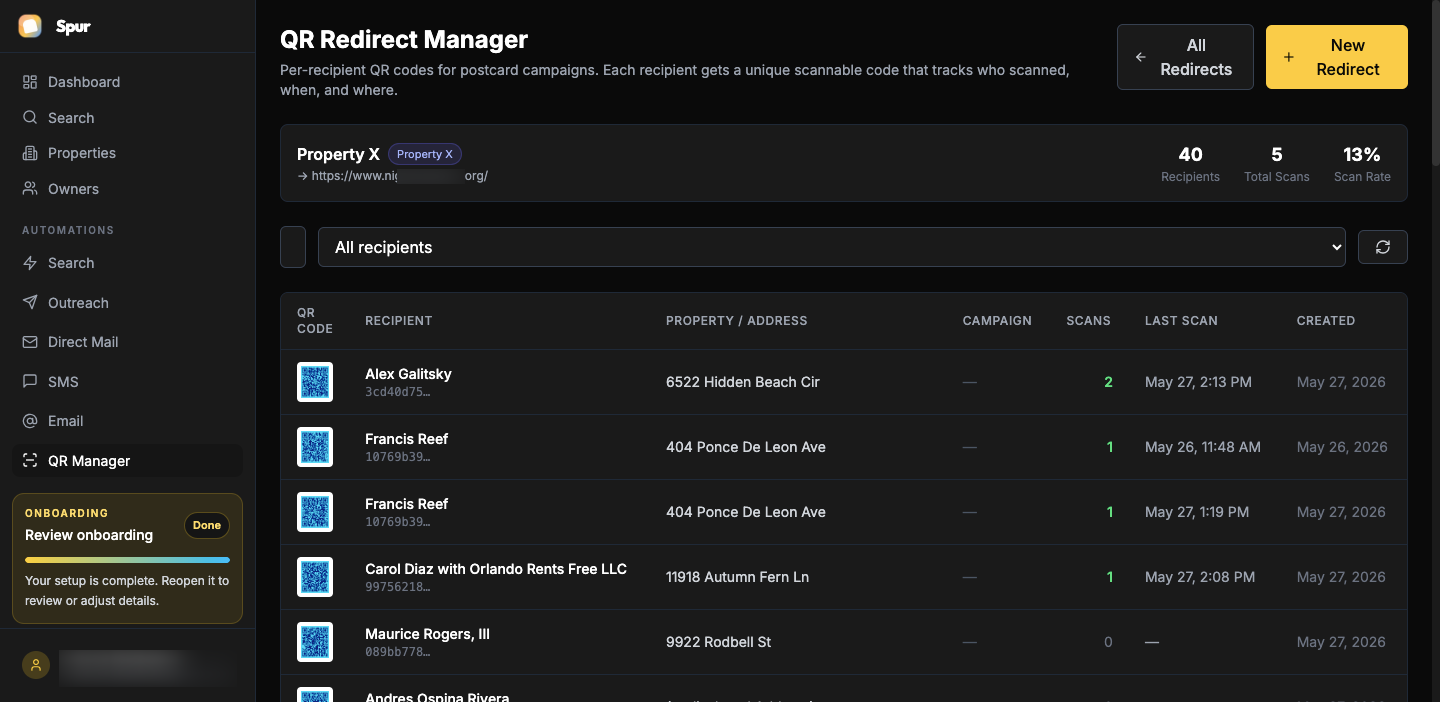Click the Outreach paper plane icon
The image size is (1440, 702).
30,302
